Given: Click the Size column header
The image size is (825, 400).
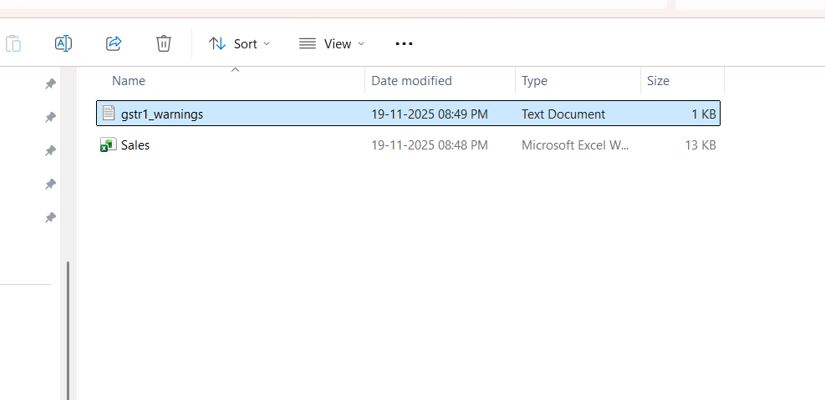Looking at the screenshot, I should [658, 81].
